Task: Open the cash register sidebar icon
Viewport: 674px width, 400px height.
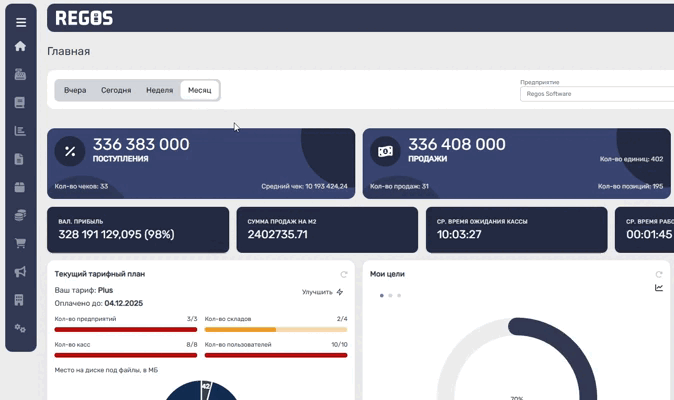Action: coord(20,74)
